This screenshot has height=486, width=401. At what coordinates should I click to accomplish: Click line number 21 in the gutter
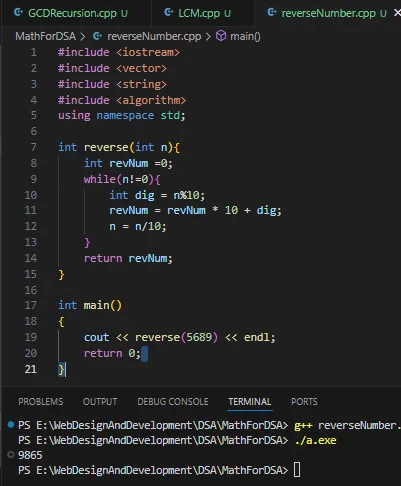[30, 369]
